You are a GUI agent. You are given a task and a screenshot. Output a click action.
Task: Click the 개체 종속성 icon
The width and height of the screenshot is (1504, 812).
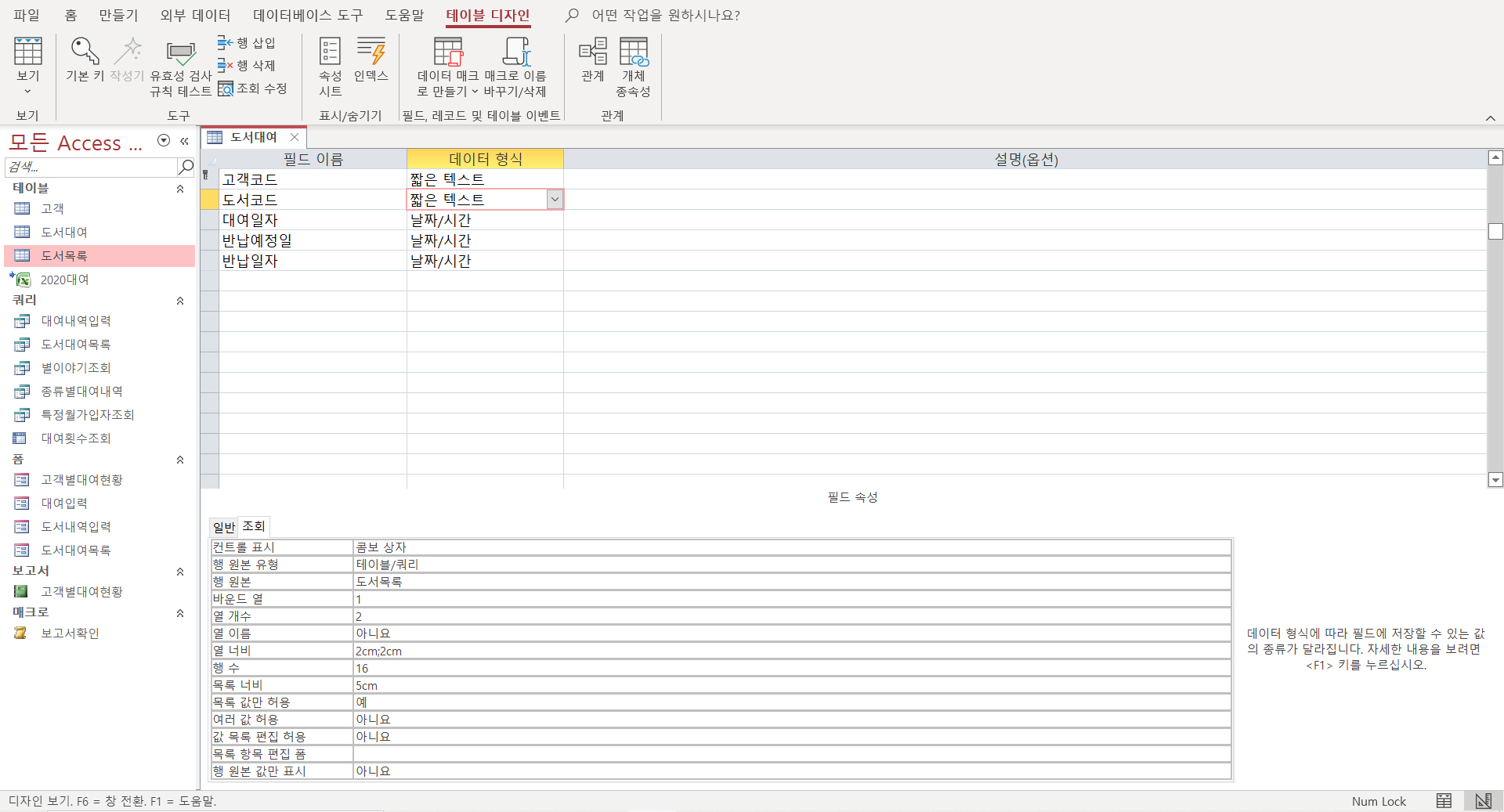click(633, 52)
